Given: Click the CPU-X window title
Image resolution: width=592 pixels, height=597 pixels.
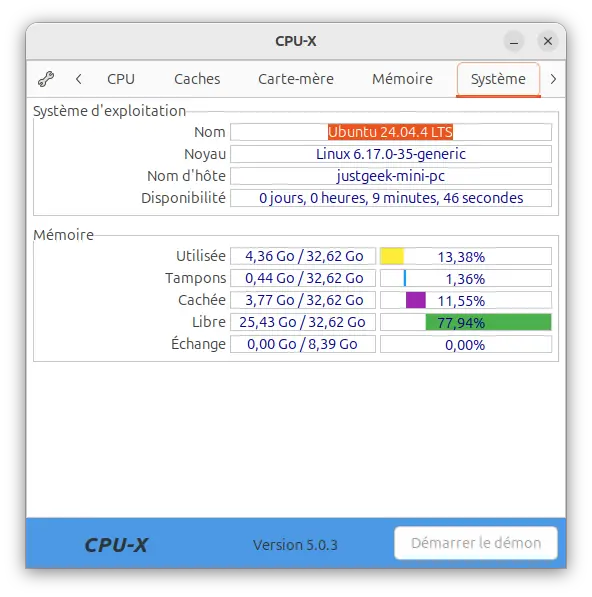Looking at the screenshot, I should coord(296,41).
